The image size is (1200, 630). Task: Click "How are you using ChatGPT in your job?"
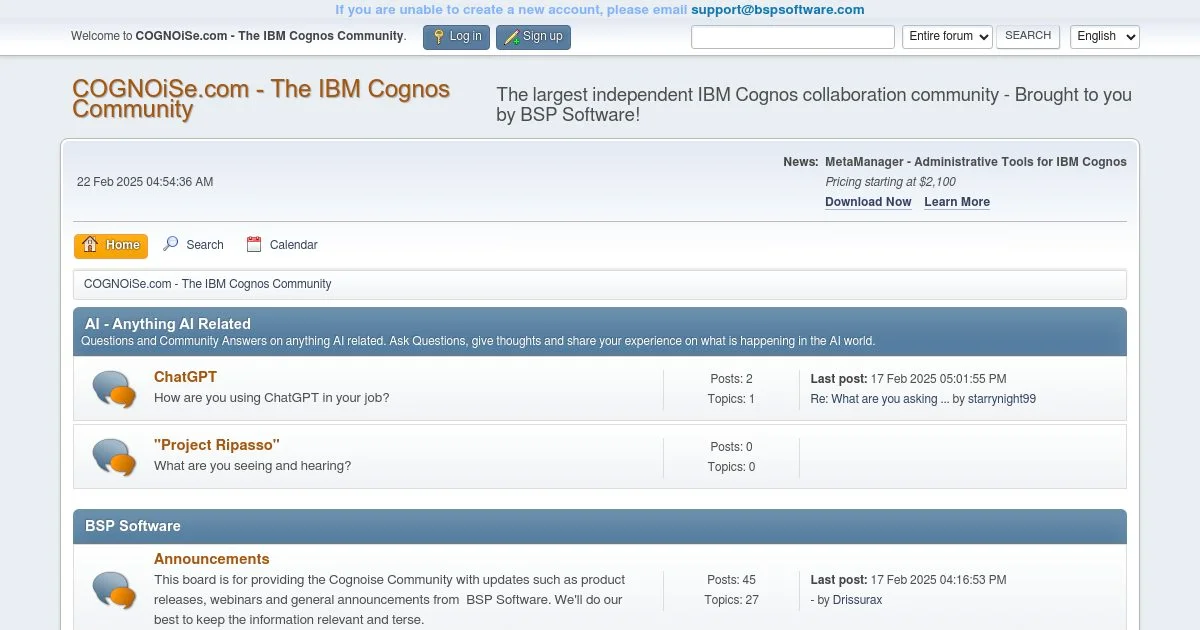271,398
